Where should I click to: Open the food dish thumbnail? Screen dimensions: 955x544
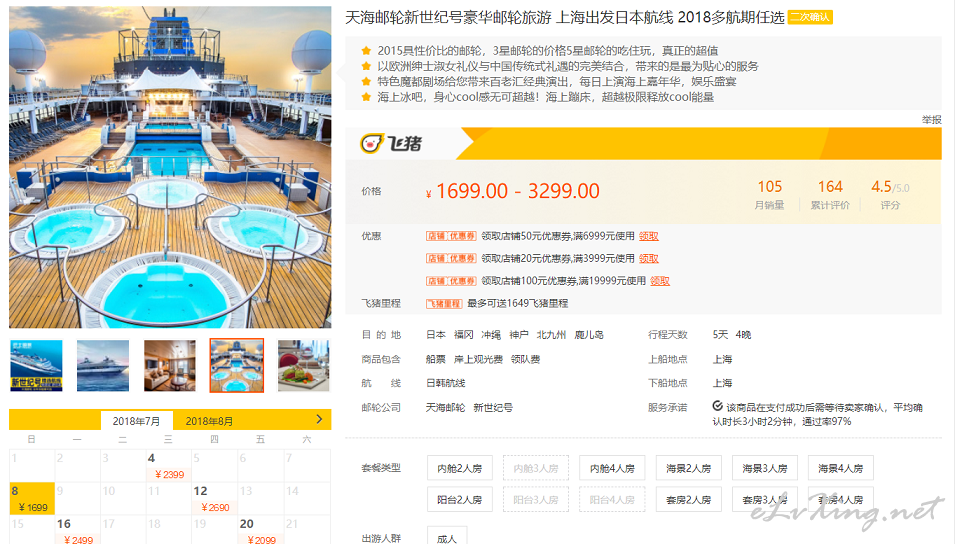tap(303, 366)
